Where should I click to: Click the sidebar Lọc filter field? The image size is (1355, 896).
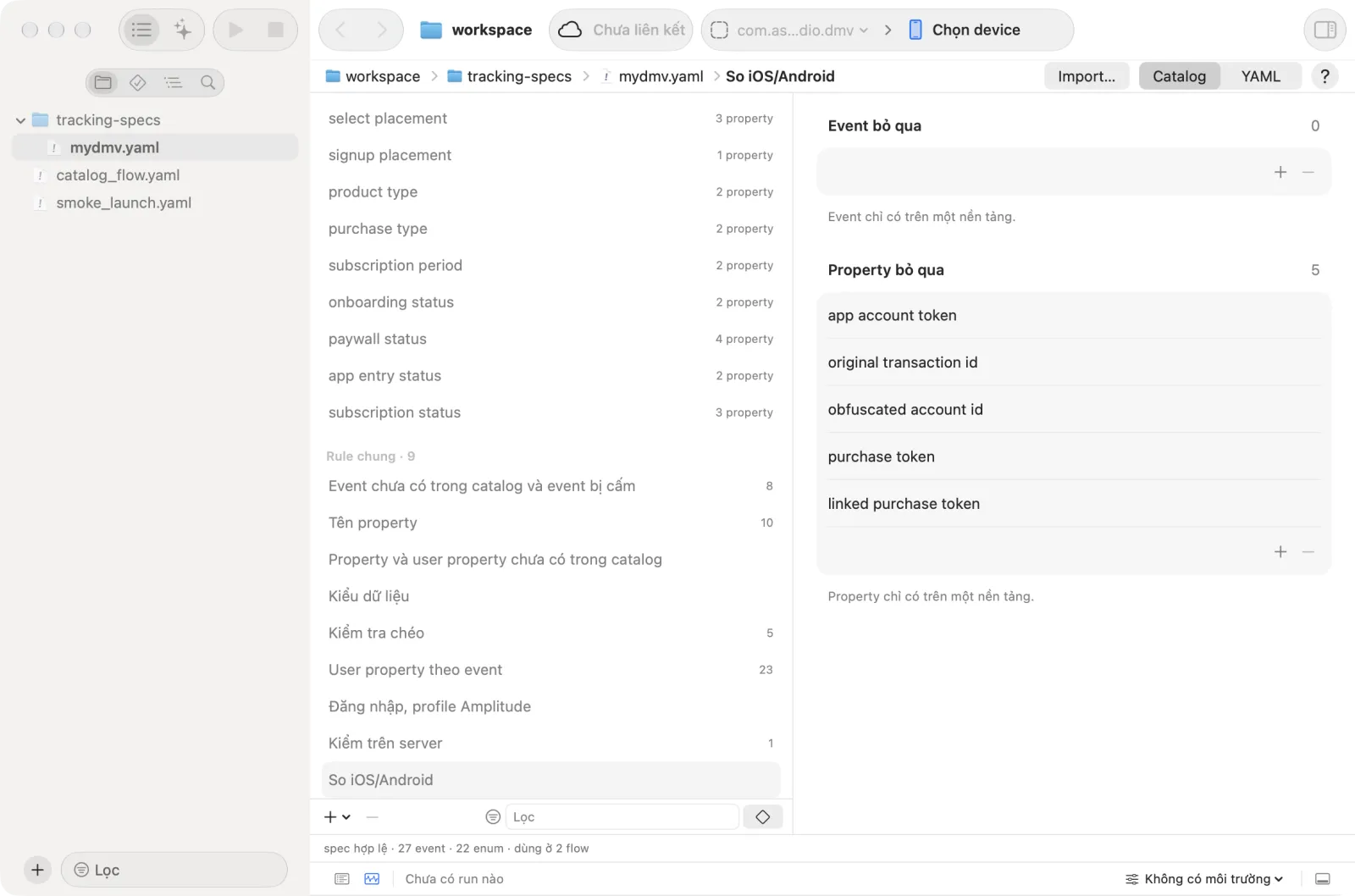(174, 870)
